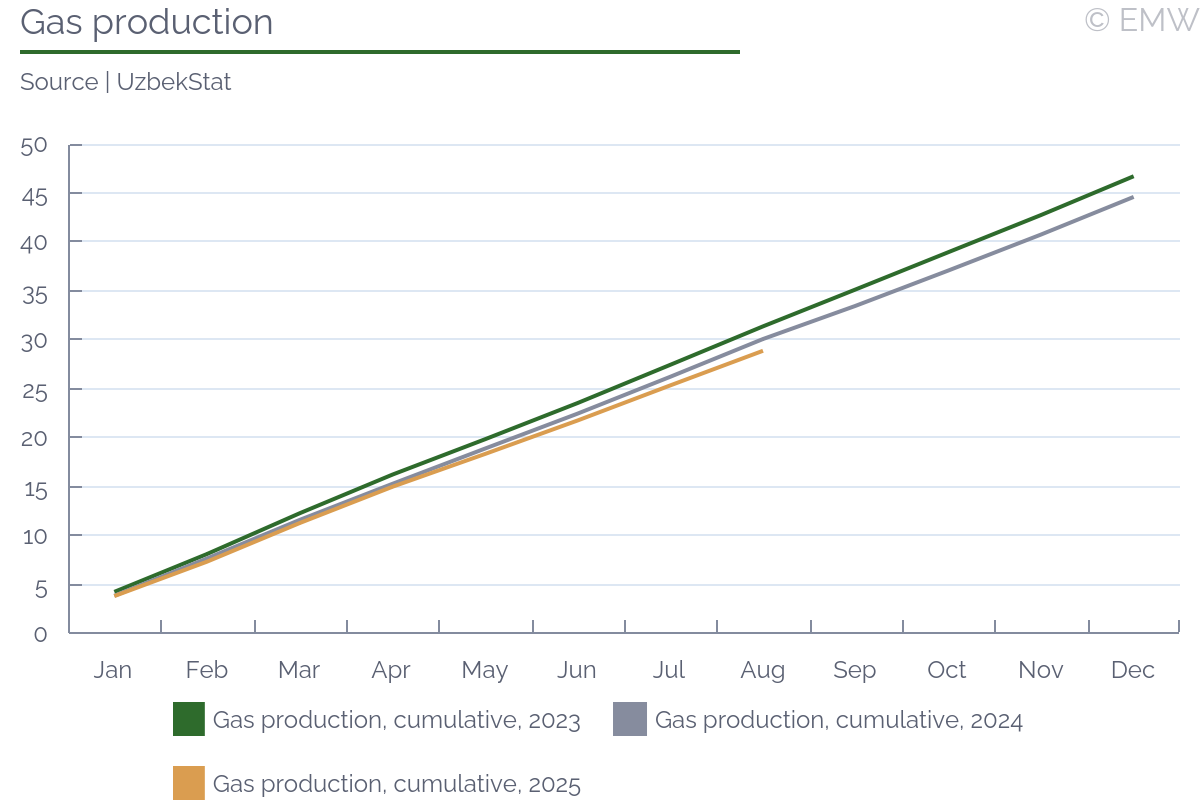Click the May month axis label
Screen dimensions: 1200x800
coord(485,670)
